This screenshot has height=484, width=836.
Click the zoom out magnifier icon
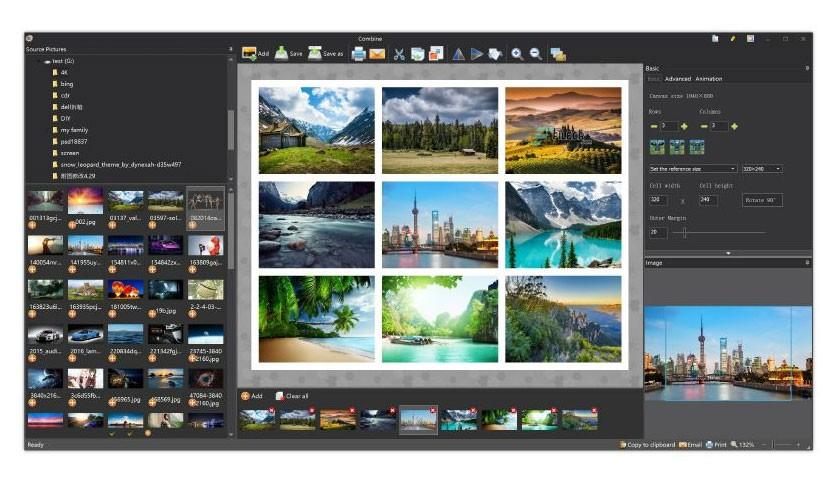click(x=536, y=54)
